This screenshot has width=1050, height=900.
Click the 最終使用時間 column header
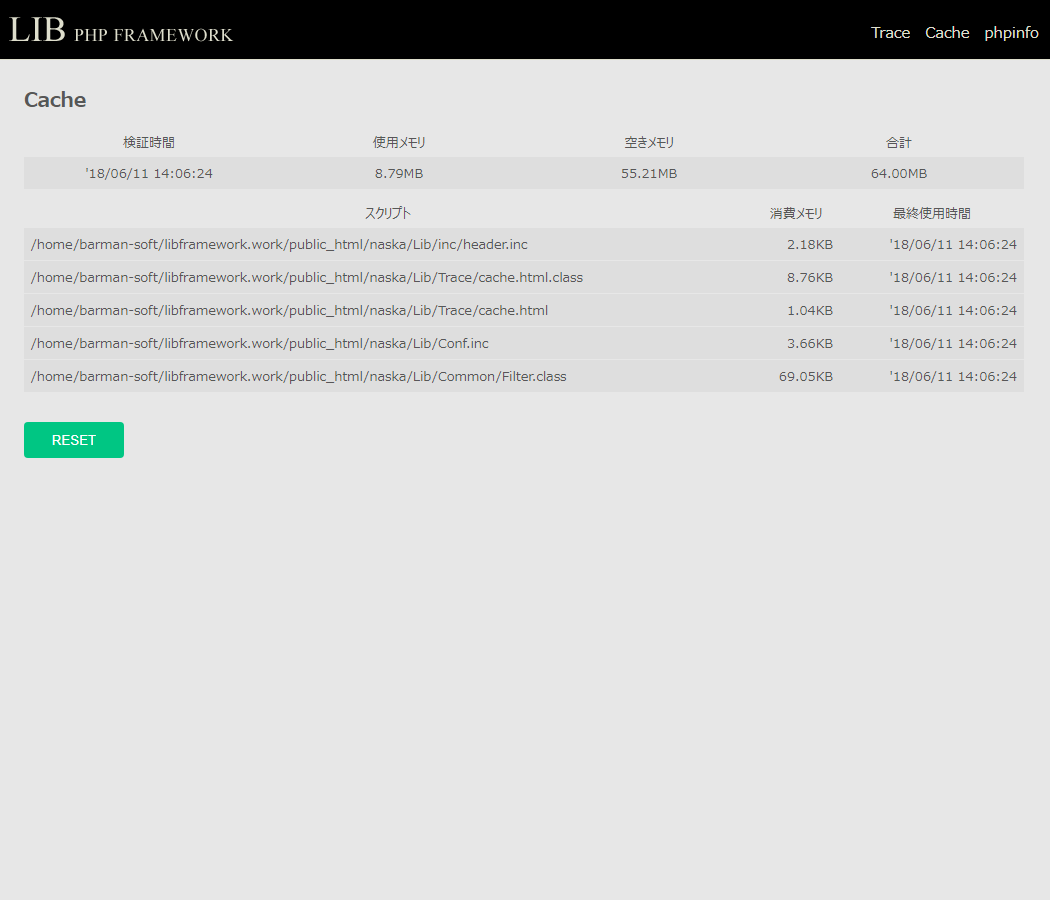(931, 214)
